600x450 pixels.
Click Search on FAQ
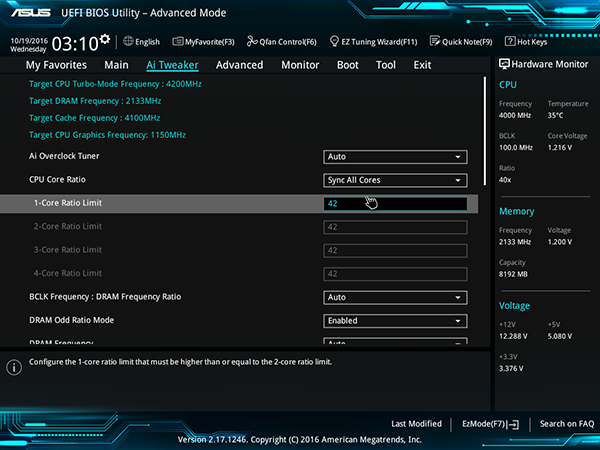click(x=567, y=424)
